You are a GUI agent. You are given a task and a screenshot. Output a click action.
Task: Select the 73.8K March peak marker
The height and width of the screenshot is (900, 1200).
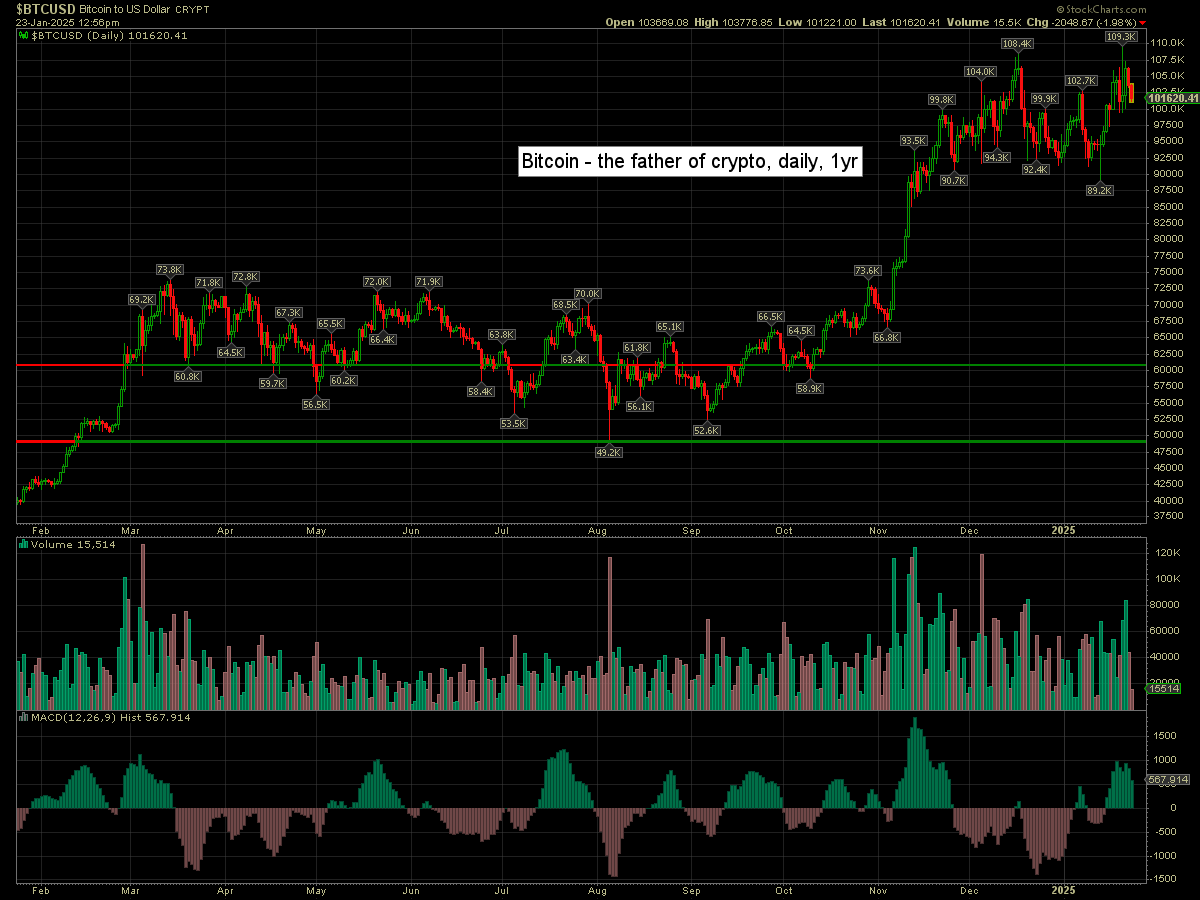click(x=169, y=270)
